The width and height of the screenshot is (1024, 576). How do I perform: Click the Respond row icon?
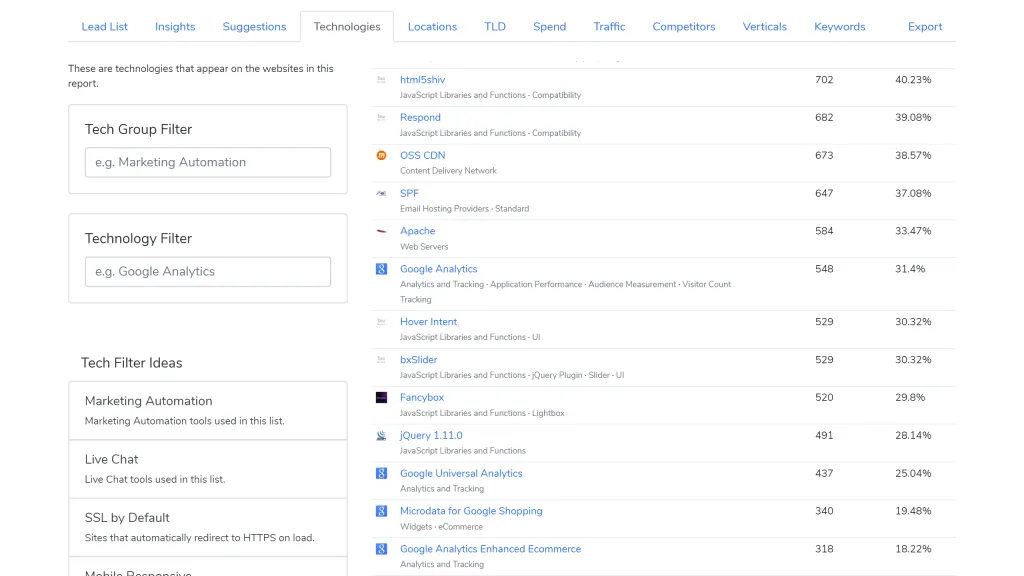click(x=381, y=118)
